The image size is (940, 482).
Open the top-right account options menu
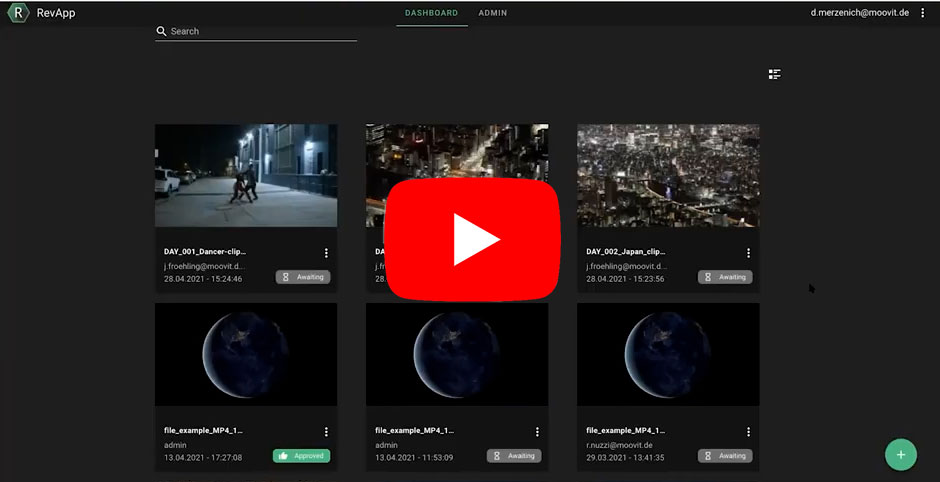(922, 13)
